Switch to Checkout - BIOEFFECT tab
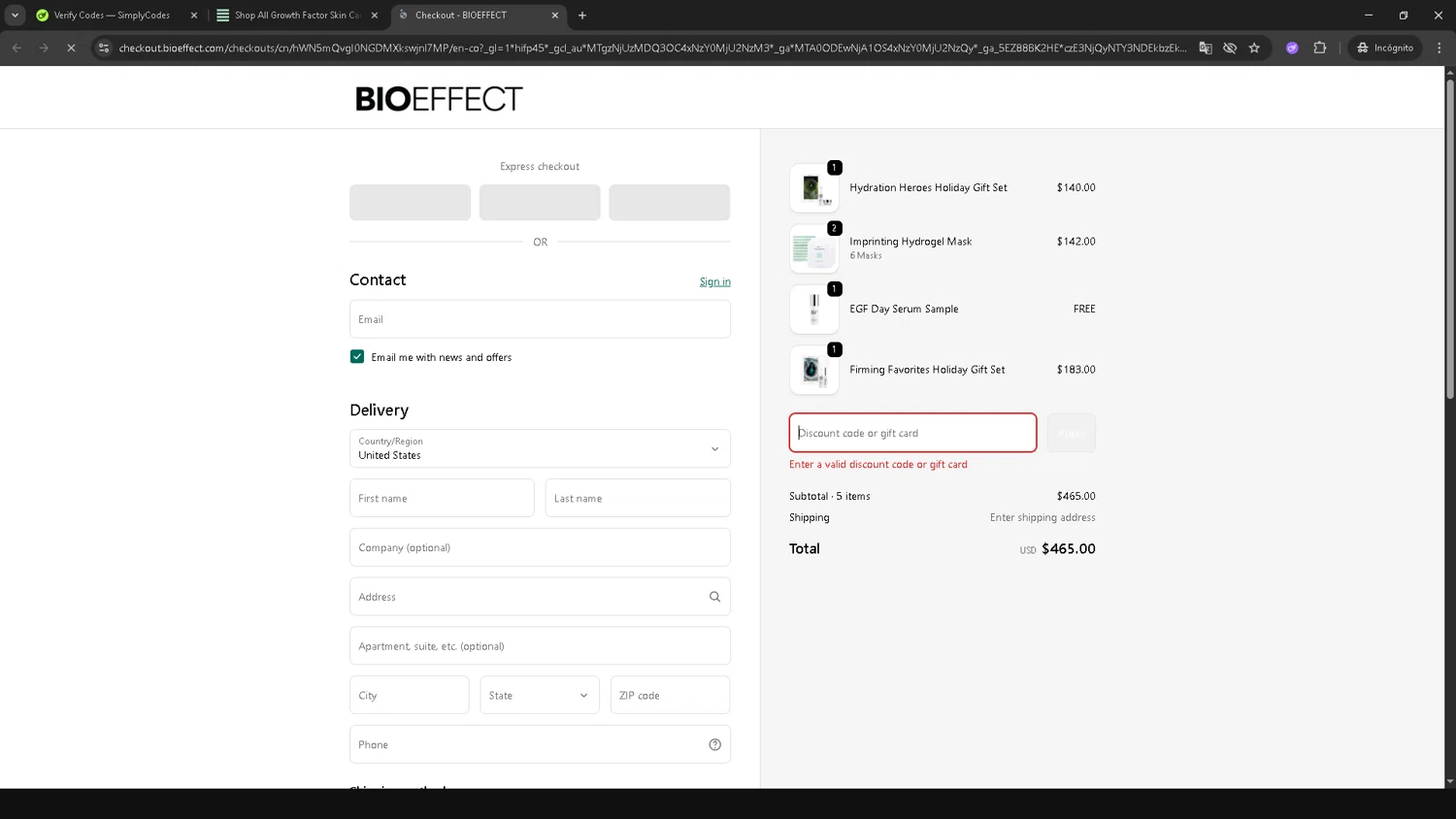Screen dimensions: 1456x819 pyautogui.click(x=476, y=16)
